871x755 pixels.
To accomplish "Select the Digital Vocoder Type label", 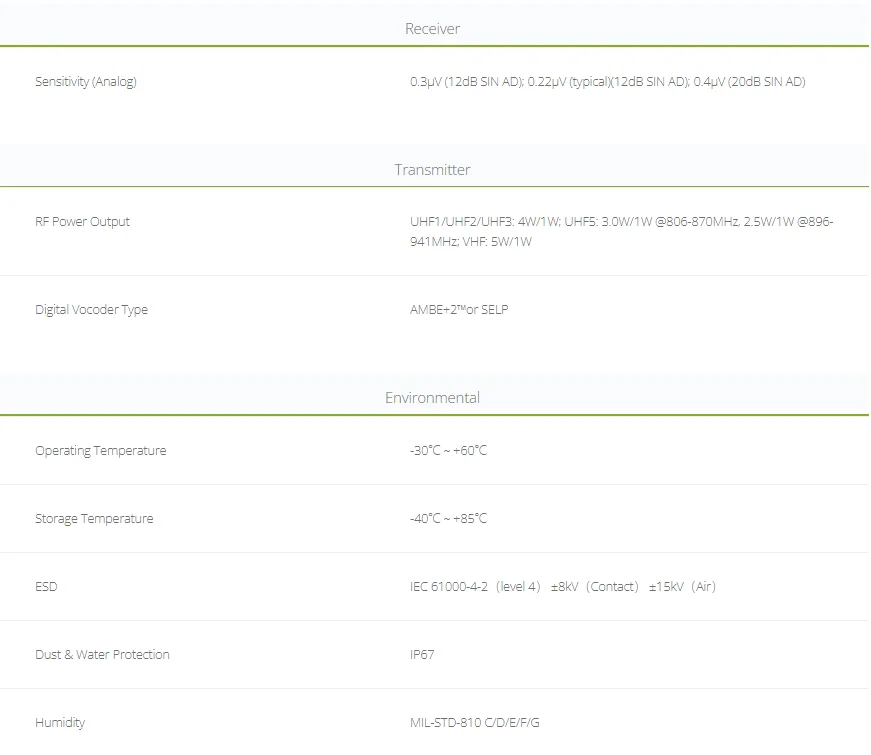I will tap(91, 310).
